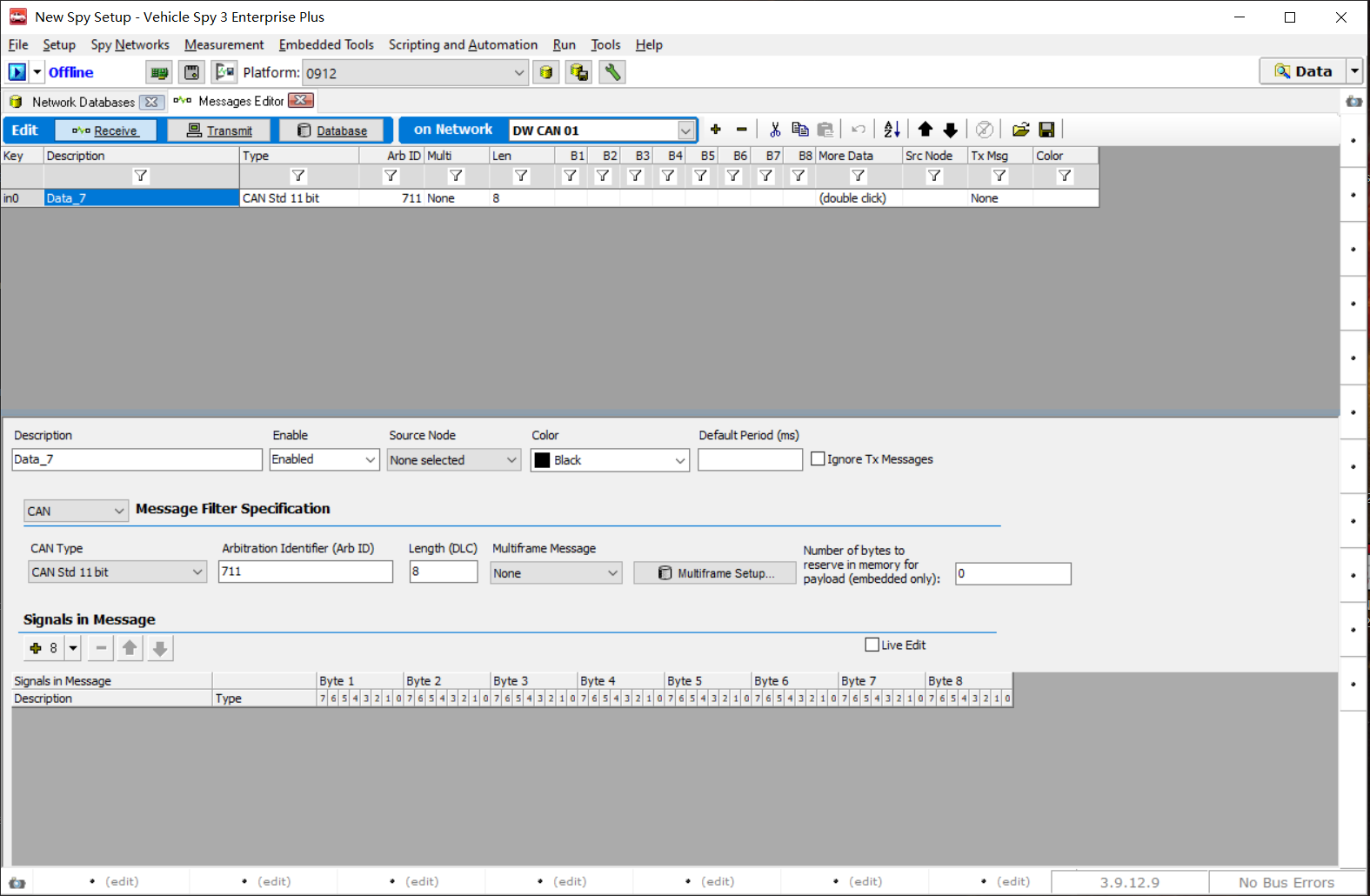Sort messages with A-Z sort icon
1370x896 pixels.
pos(892,130)
